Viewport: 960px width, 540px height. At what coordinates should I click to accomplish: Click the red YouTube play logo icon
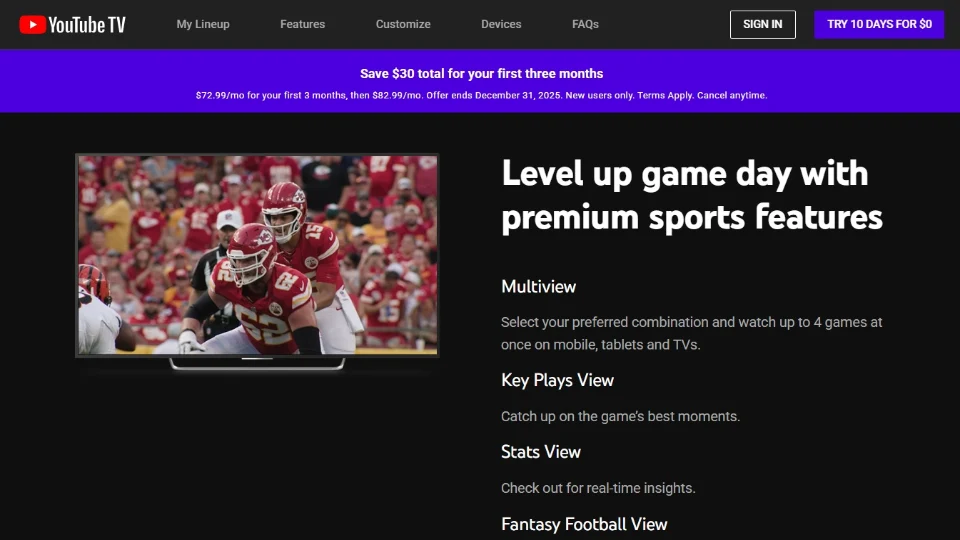[32, 24]
